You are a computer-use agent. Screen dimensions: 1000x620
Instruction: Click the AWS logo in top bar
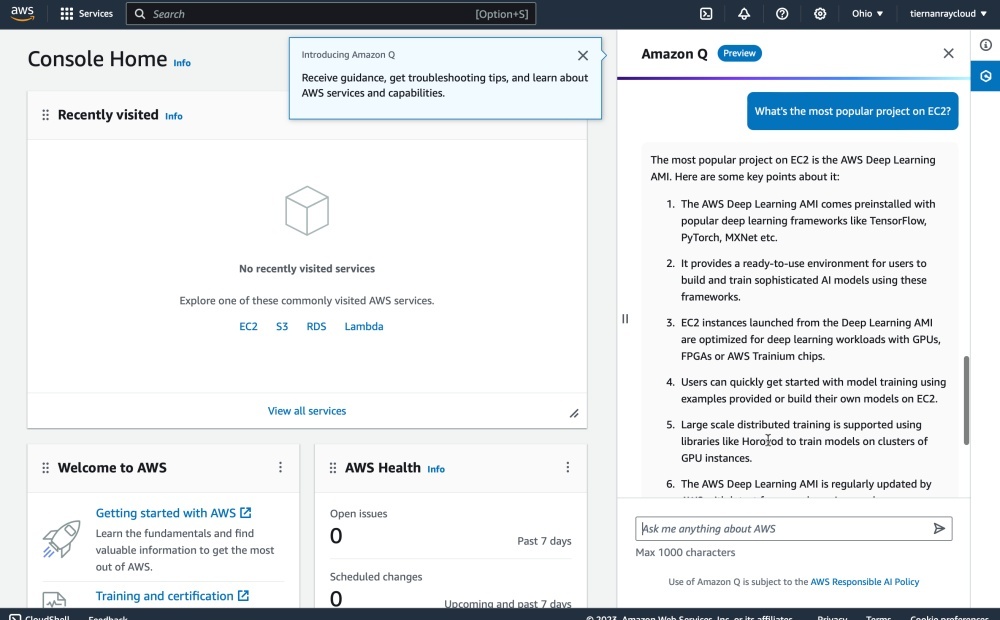(x=23, y=13)
